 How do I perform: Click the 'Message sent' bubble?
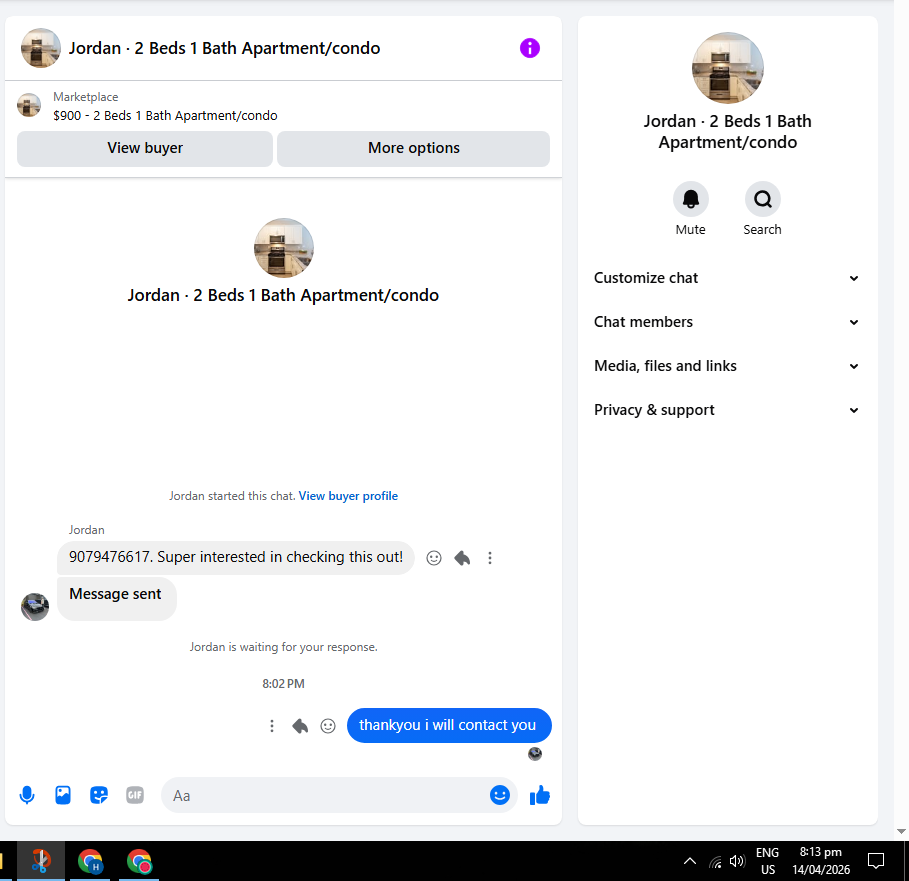(x=117, y=599)
